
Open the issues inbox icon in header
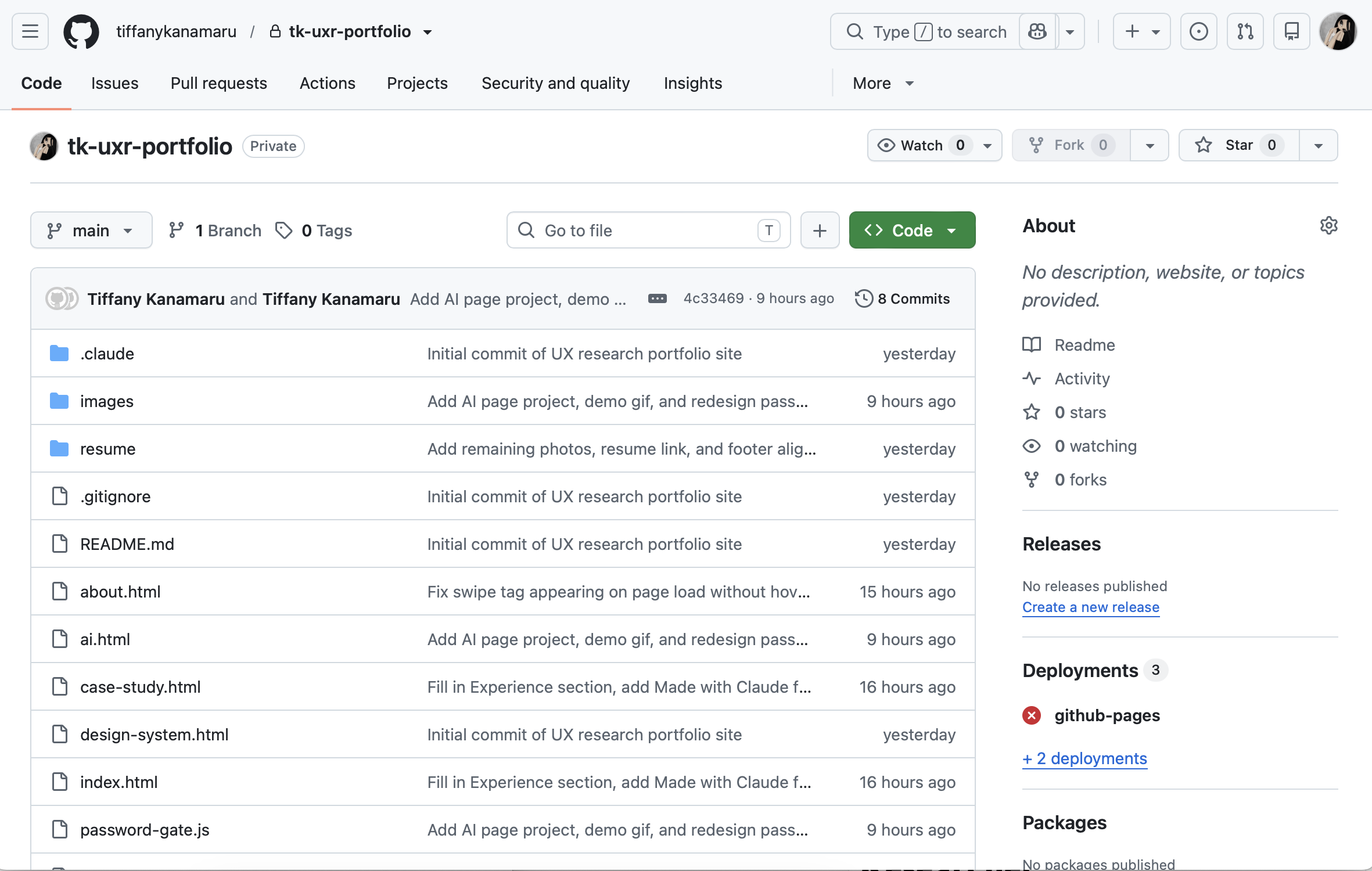[x=1198, y=31]
